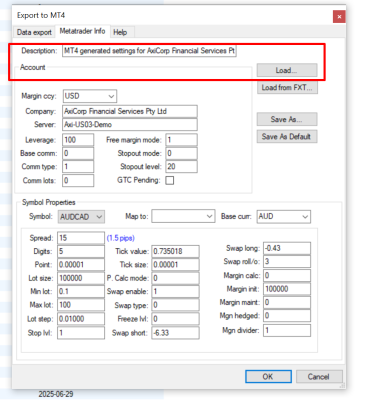Screen dimensions: 372x400
Task: Click the Load from FXT... button
Action: 287,88
